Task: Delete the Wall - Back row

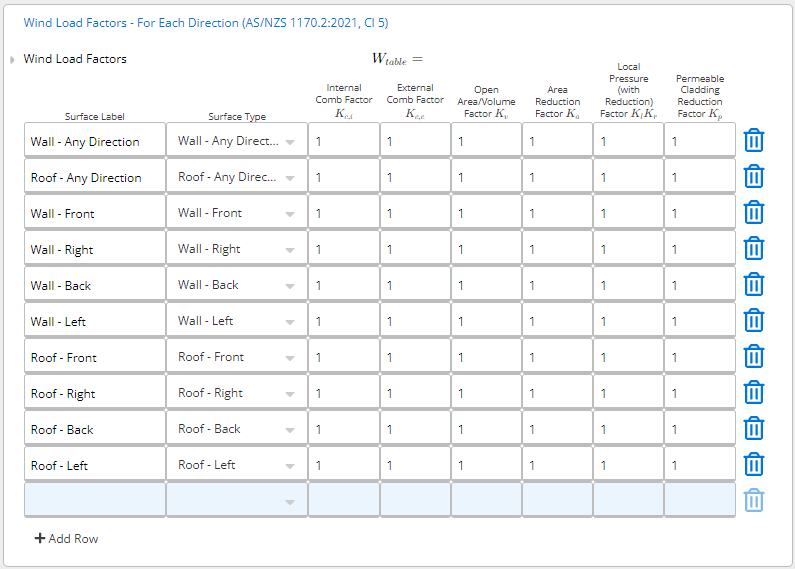Action: [753, 284]
